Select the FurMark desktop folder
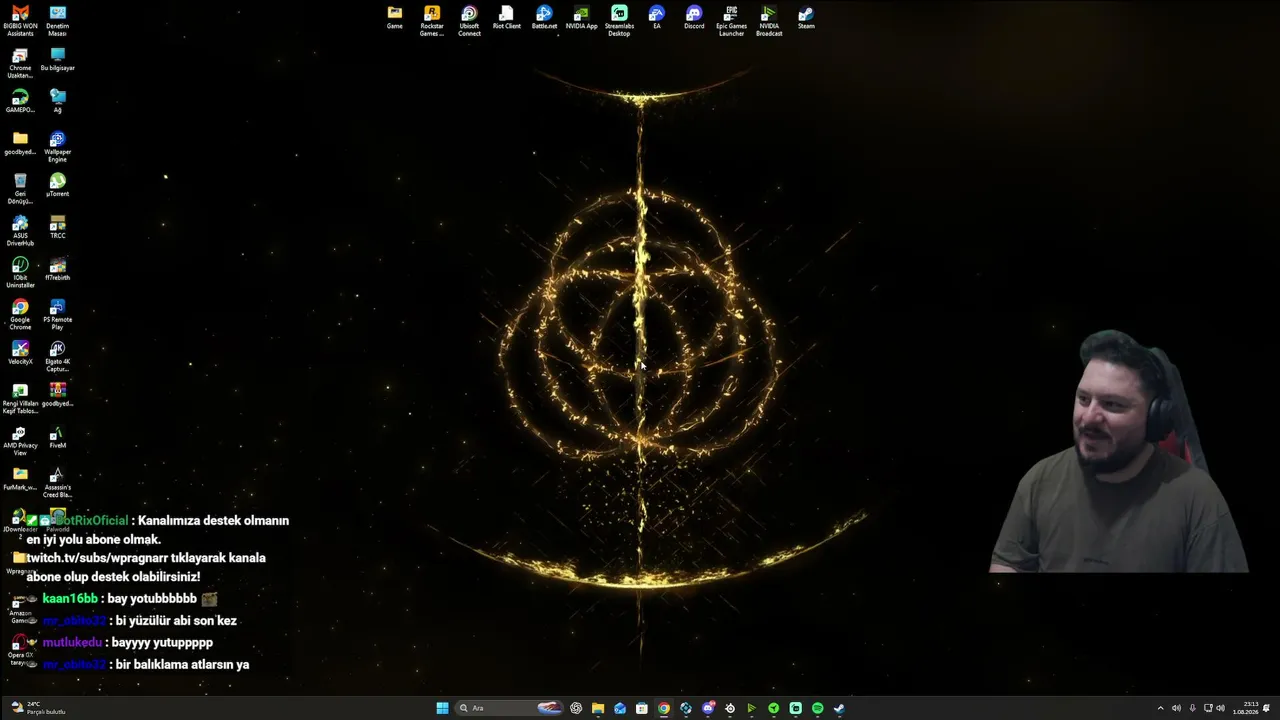Image resolution: width=1280 pixels, height=720 pixels. point(20,479)
